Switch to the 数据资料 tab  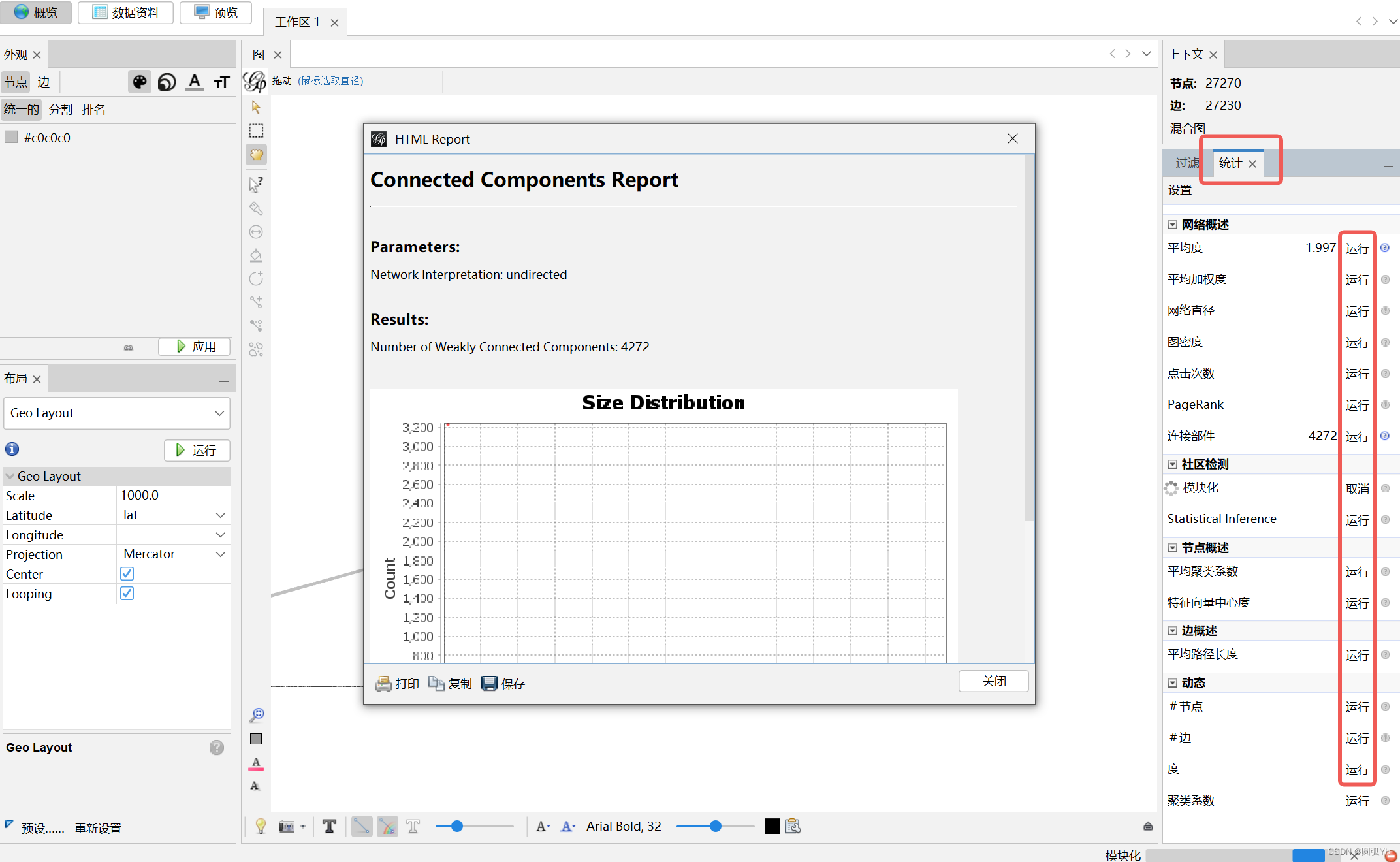tap(125, 12)
